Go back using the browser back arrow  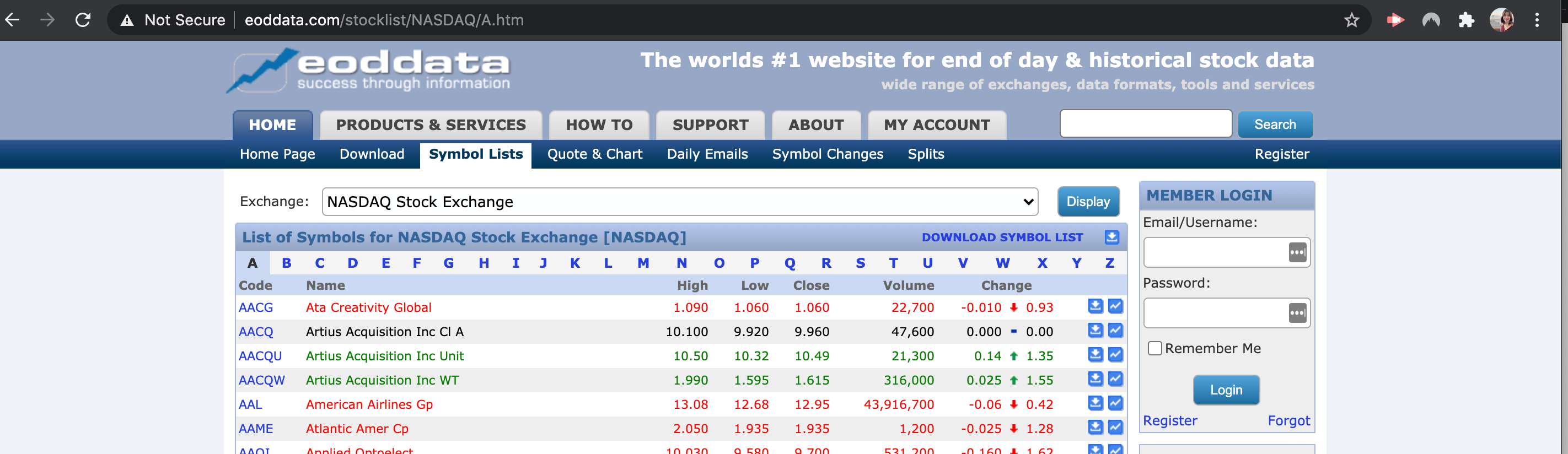tap(13, 20)
